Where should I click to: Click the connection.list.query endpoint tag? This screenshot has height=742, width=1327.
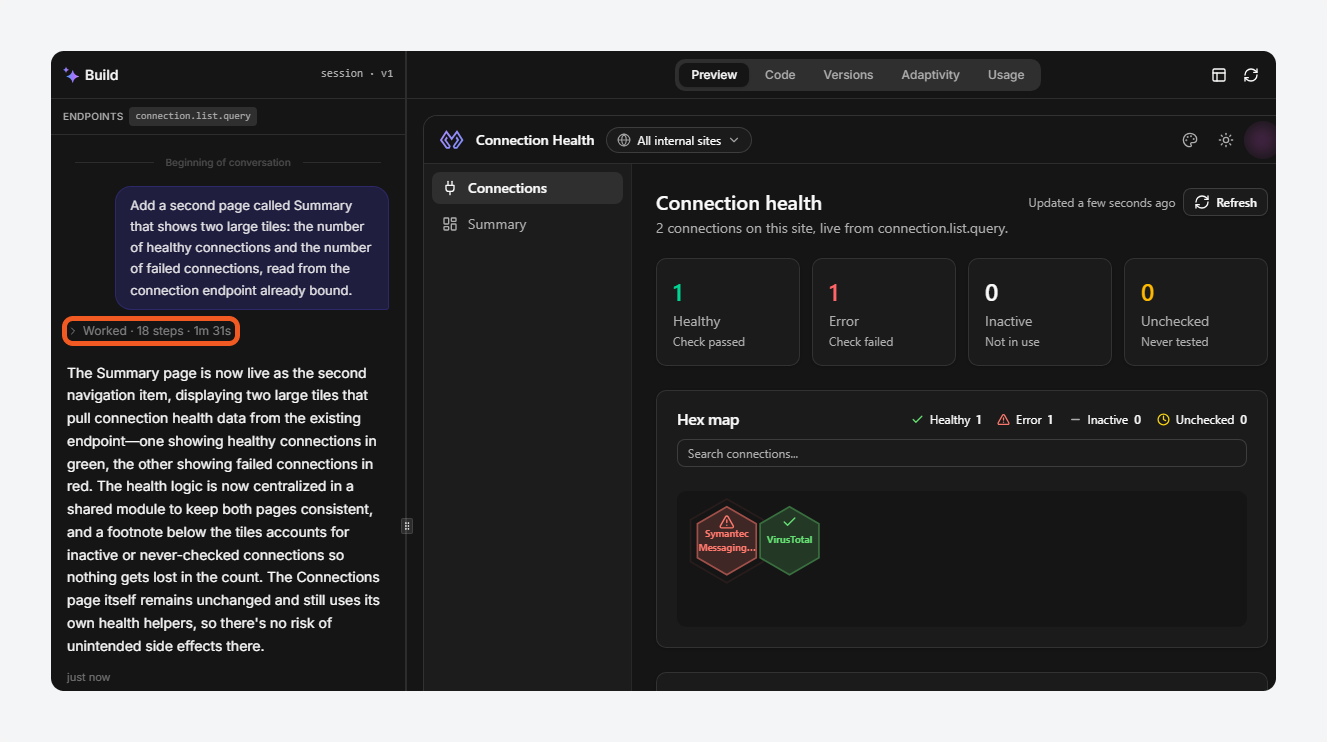click(x=193, y=116)
